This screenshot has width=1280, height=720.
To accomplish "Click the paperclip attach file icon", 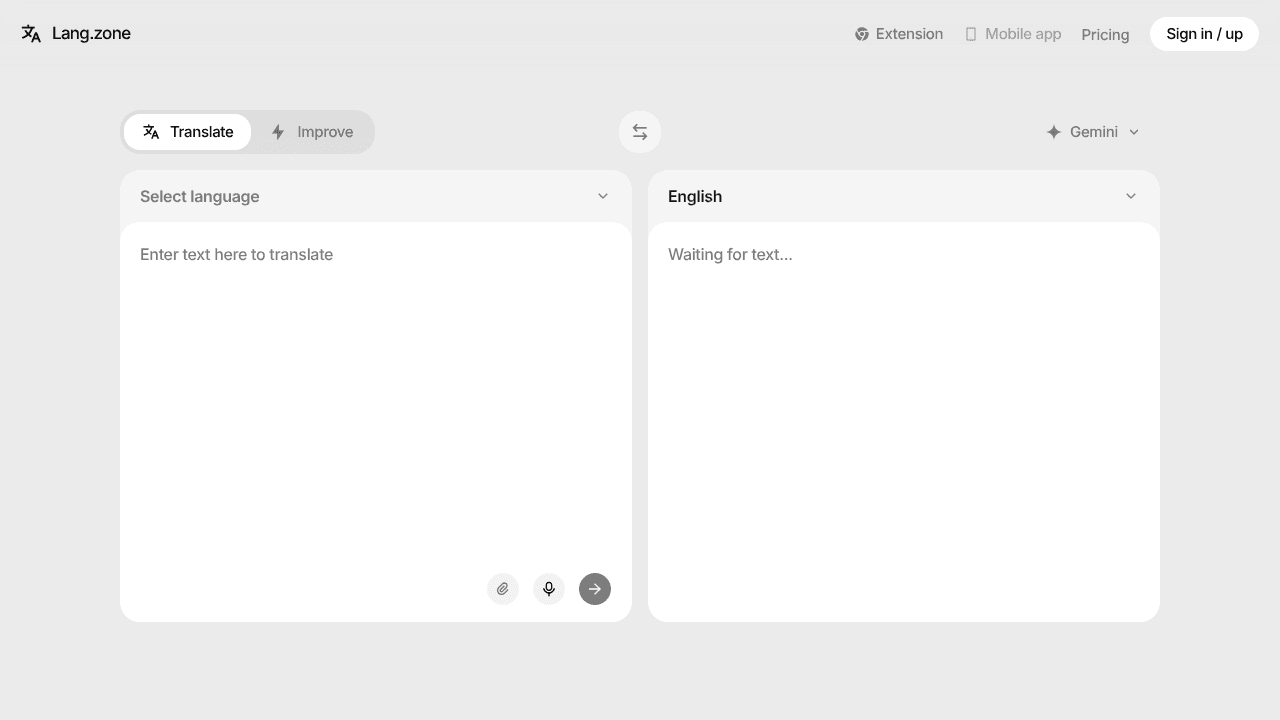I will click(503, 589).
